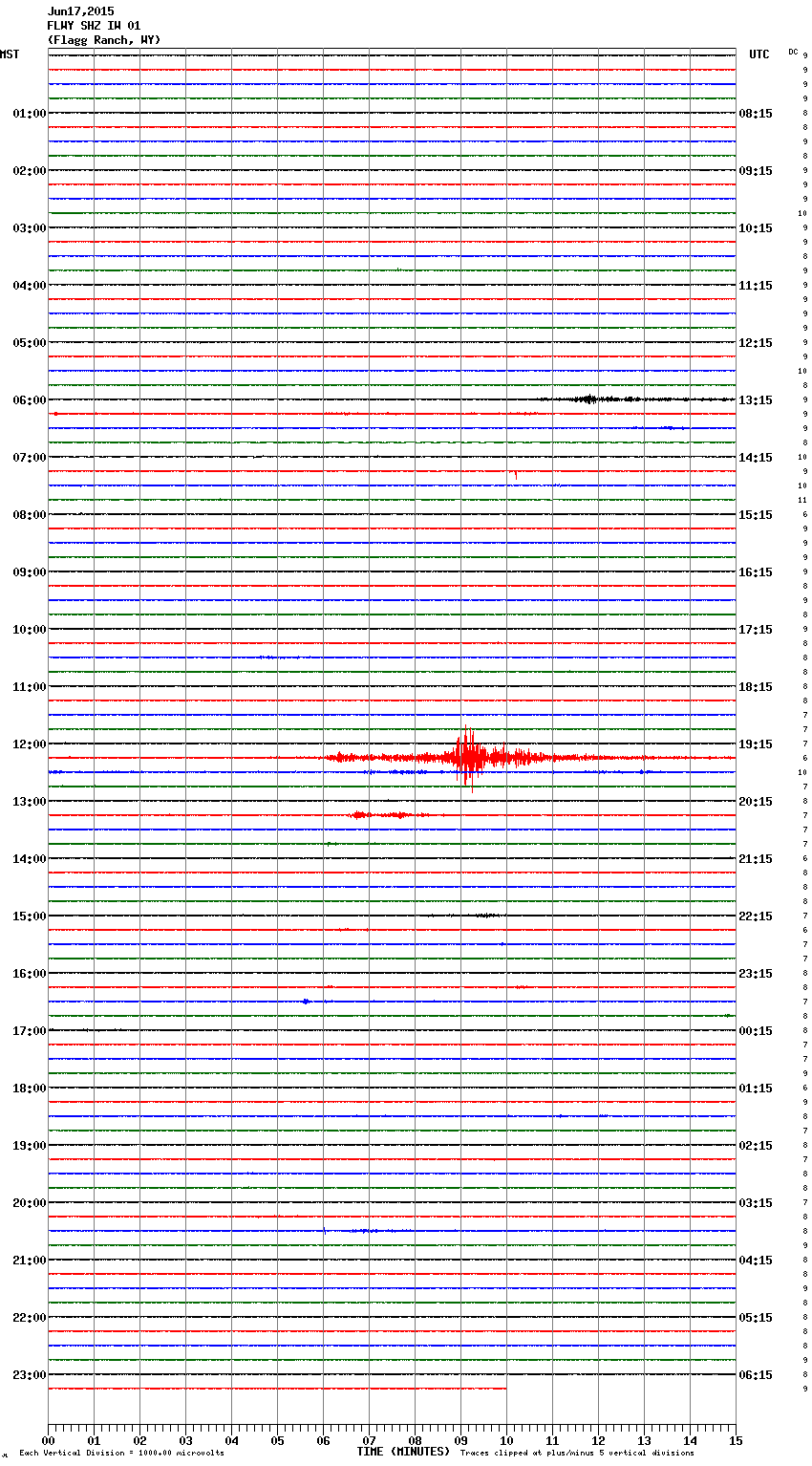Click the 04:15 UTC time label

756,1261
